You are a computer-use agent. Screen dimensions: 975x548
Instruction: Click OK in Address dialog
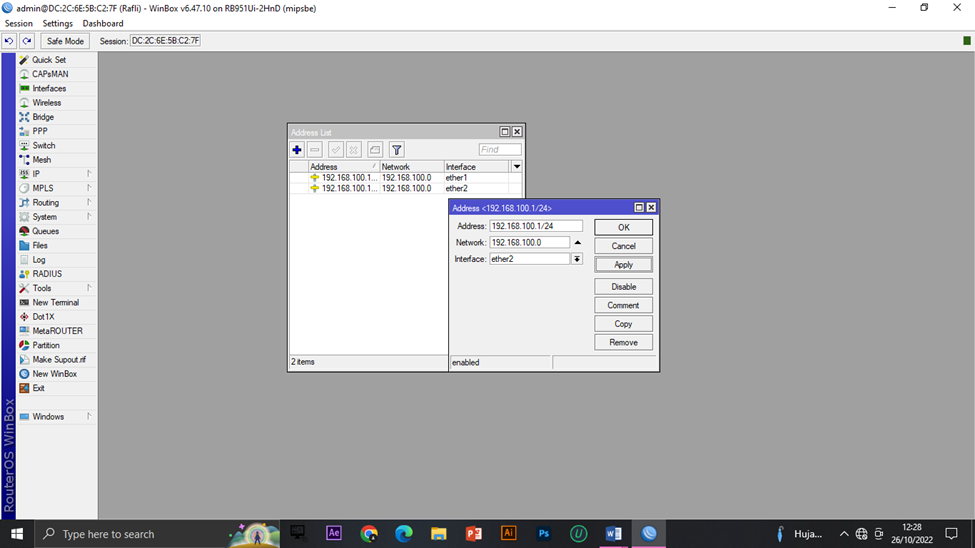(623, 228)
